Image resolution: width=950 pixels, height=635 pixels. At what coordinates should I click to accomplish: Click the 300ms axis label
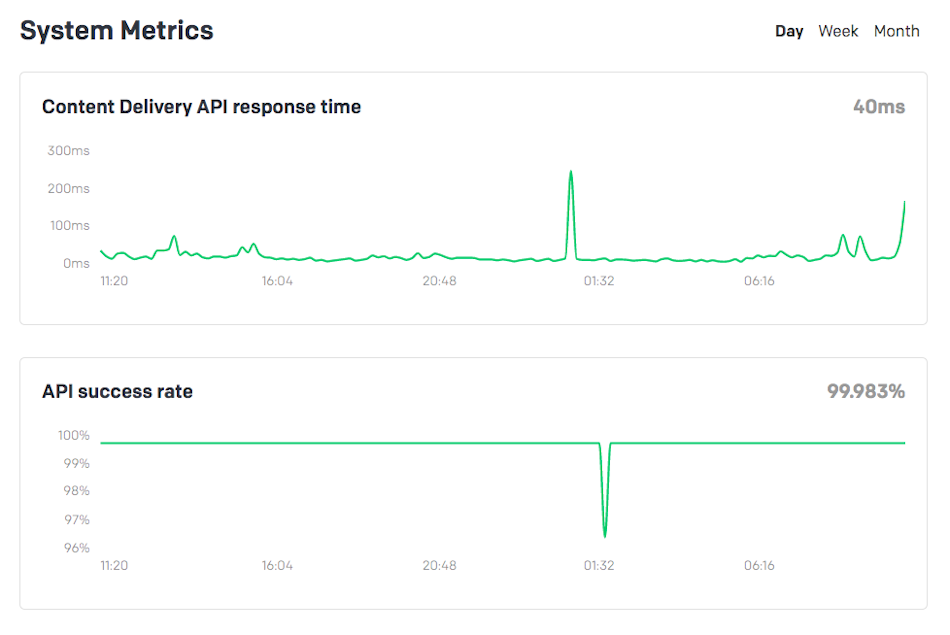coord(68,150)
